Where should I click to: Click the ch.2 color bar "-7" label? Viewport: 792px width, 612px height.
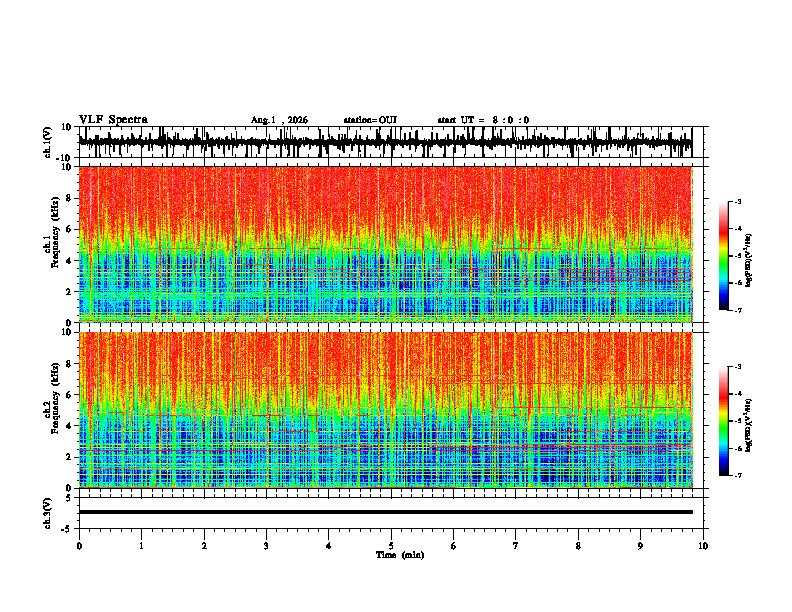tap(738, 475)
